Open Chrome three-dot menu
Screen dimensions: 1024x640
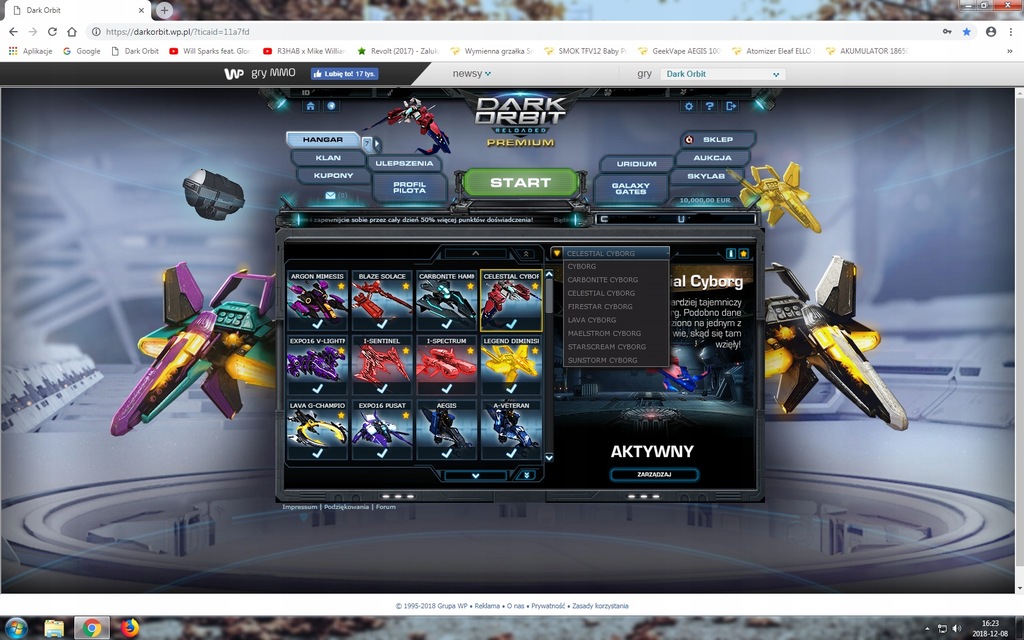[x=1010, y=31]
